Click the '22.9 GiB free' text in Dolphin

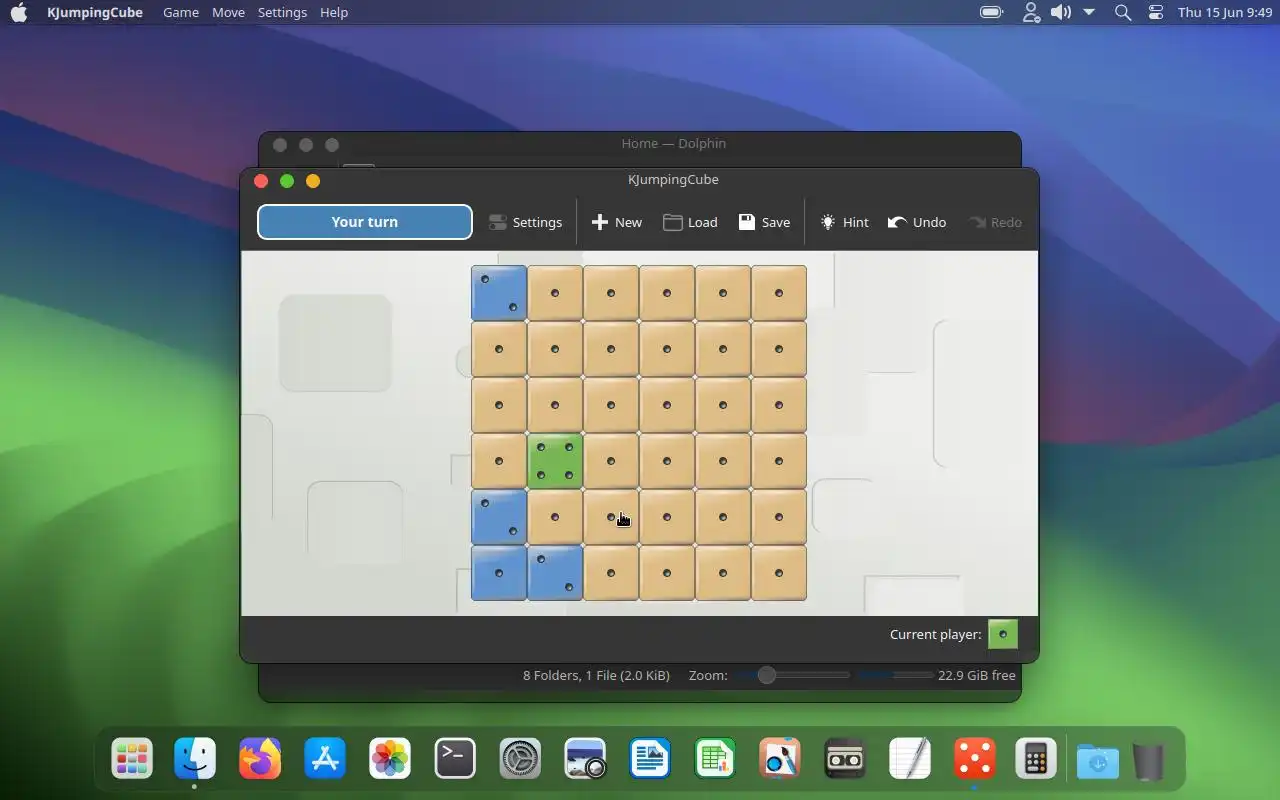[x=977, y=675]
